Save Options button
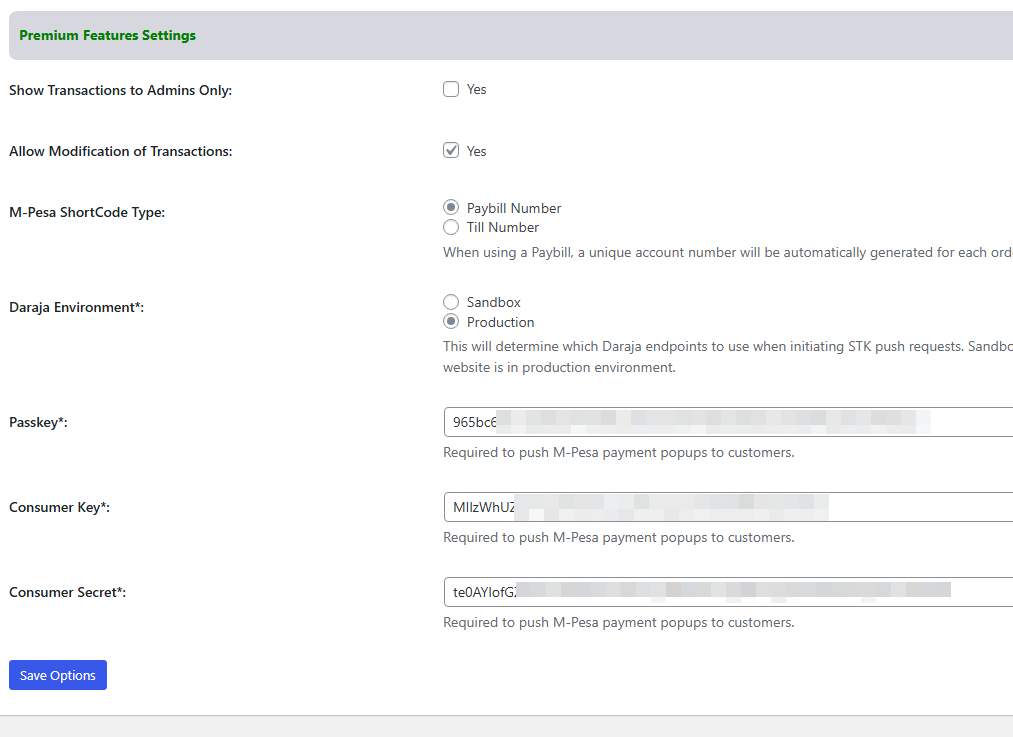This screenshot has width=1013, height=737. (58, 675)
